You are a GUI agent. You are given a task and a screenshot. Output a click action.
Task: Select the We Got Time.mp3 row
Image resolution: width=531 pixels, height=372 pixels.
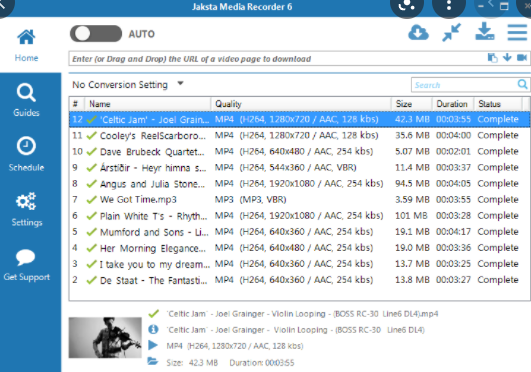click(299, 200)
